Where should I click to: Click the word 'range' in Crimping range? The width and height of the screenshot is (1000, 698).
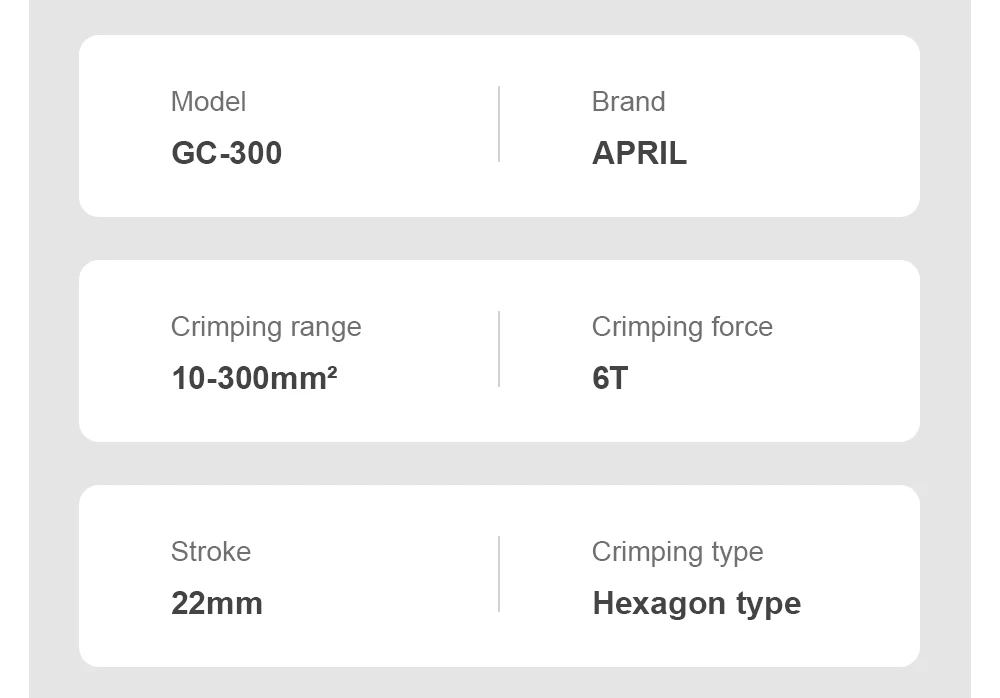click(x=325, y=328)
